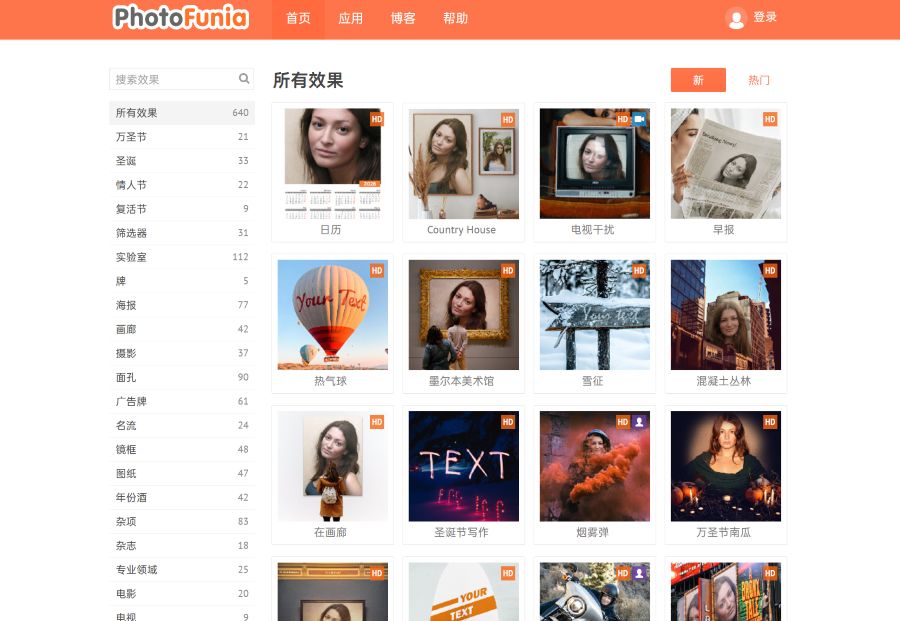Viewport: 900px width, 621px height.
Task: Open the 博客 menu item
Action: 403,19
